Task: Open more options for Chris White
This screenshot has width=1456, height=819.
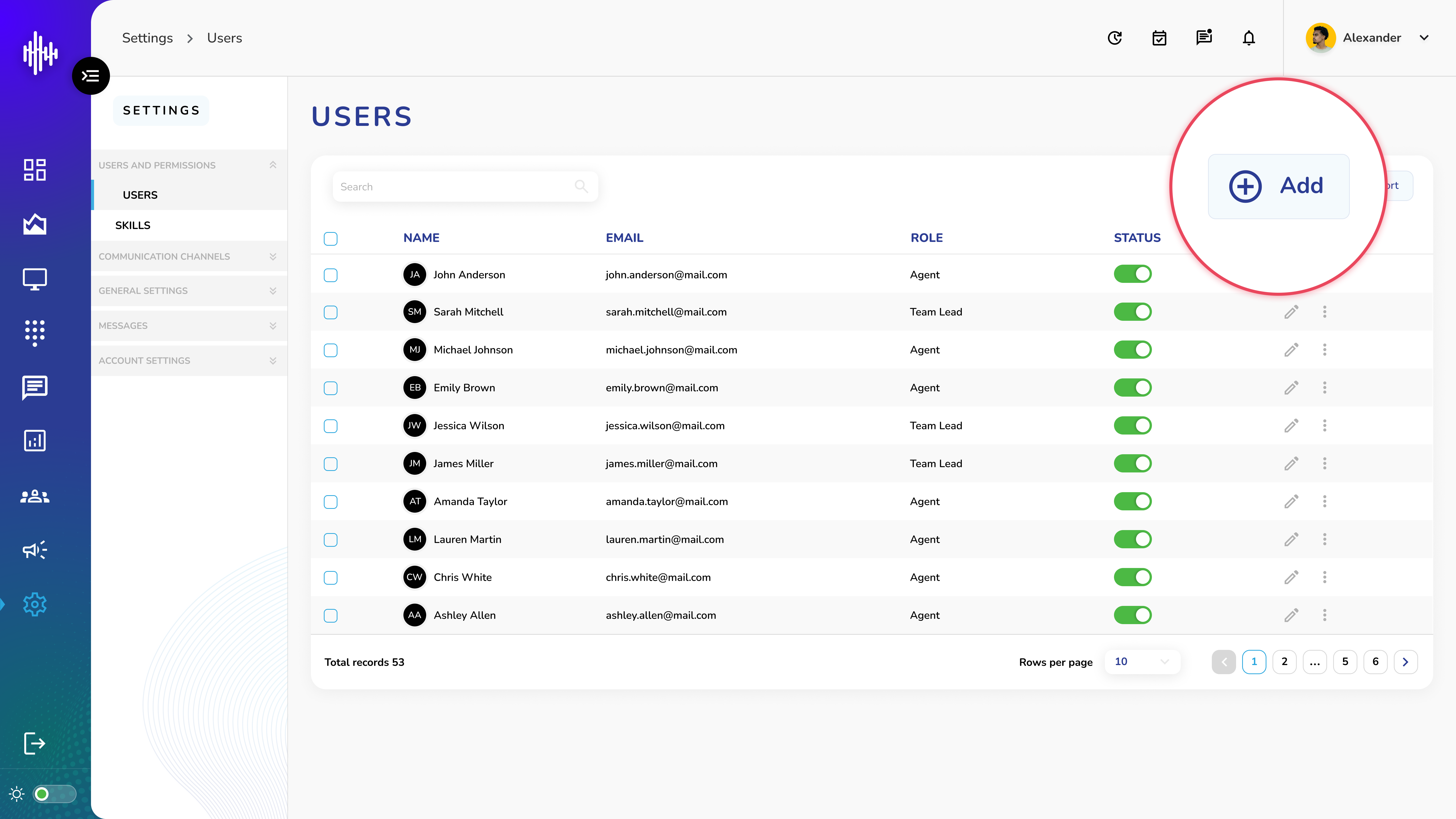Action: pyautogui.click(x=1324, y=577)
